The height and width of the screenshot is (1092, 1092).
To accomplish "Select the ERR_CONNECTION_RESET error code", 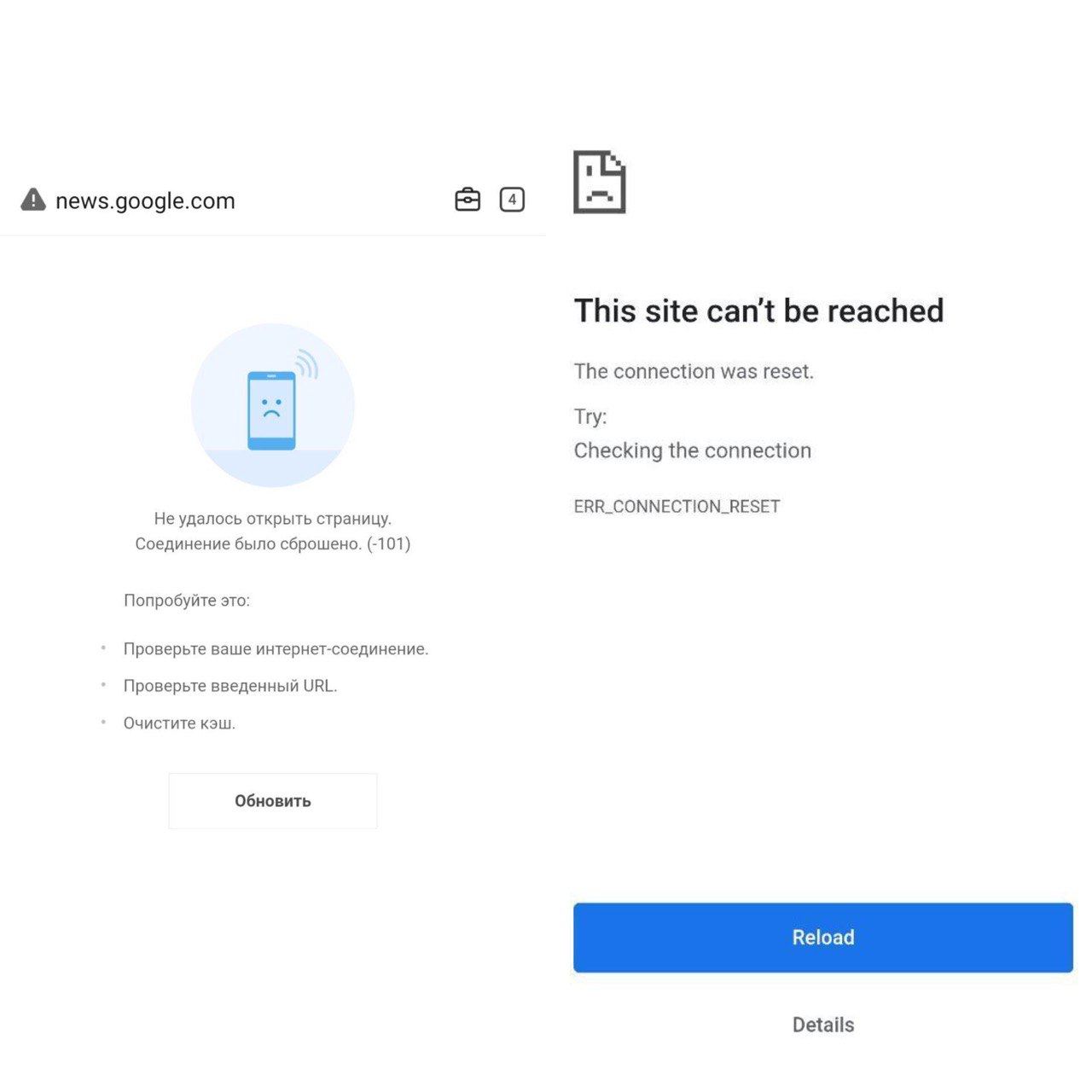I will click(677, 507).
